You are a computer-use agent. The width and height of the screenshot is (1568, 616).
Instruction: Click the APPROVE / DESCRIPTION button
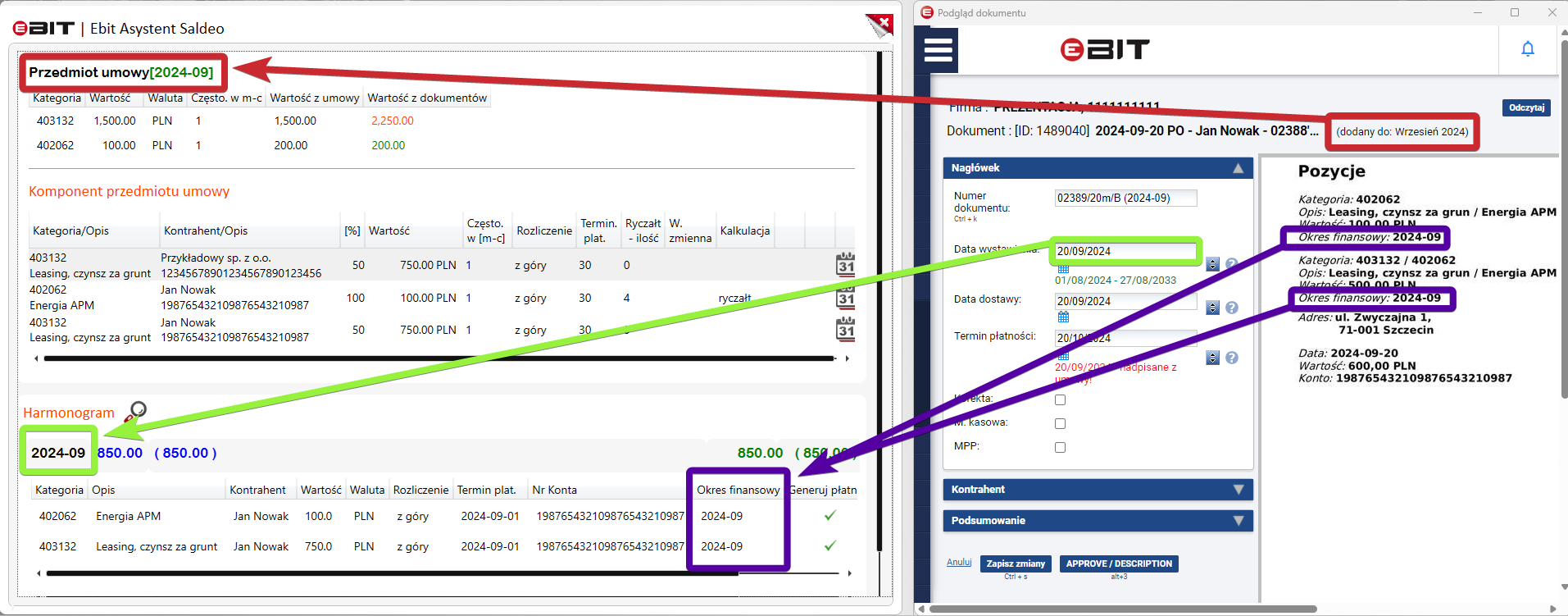point(1119,564)
